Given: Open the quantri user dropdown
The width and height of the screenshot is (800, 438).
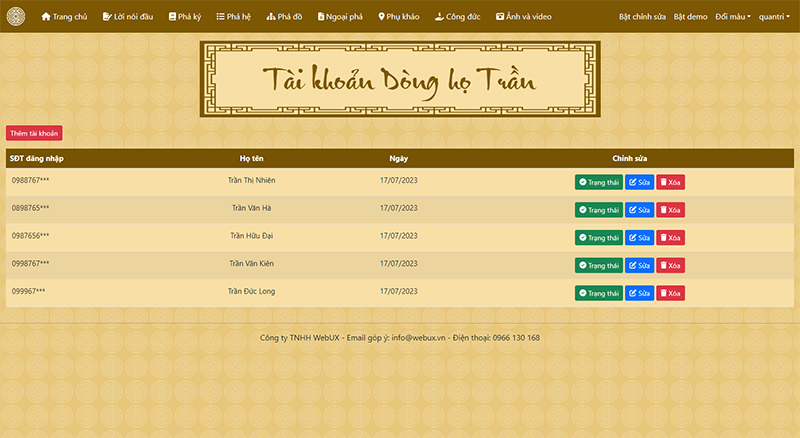Looking at the screenshot, I should point(774,17).
